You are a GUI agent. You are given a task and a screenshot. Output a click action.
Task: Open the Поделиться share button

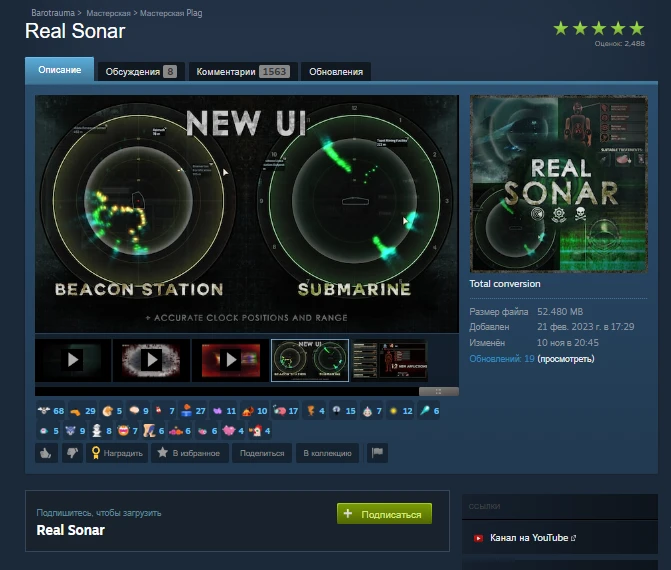(x=262, y=453)
